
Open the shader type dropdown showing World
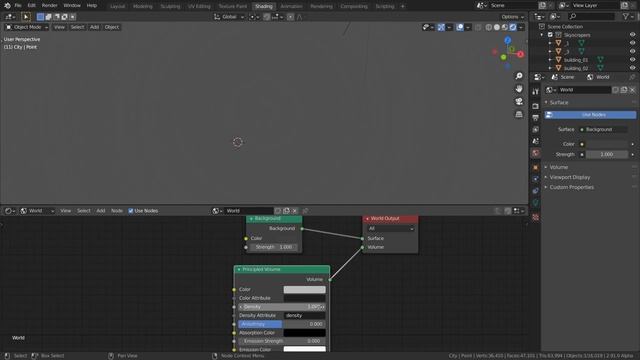(37, 211)
